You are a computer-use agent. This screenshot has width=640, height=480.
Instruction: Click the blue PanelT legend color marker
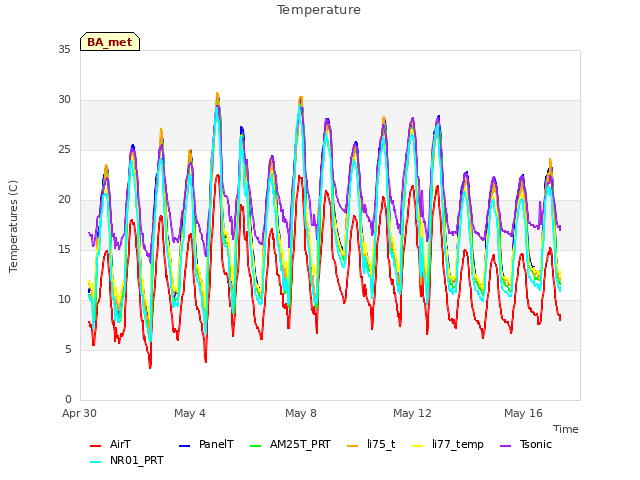(184, 446)
